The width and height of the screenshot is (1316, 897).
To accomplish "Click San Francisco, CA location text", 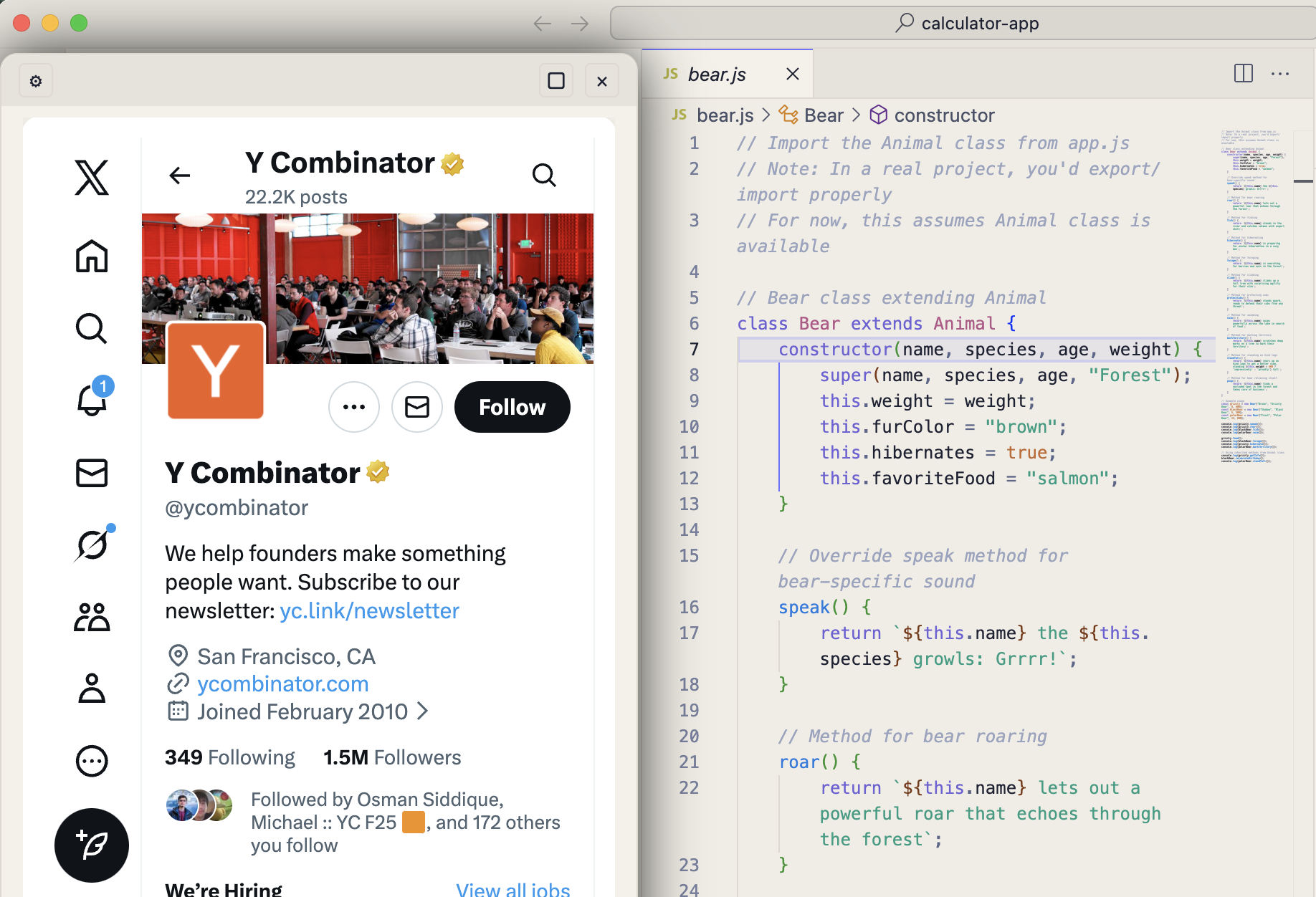I will coord(286,656).
